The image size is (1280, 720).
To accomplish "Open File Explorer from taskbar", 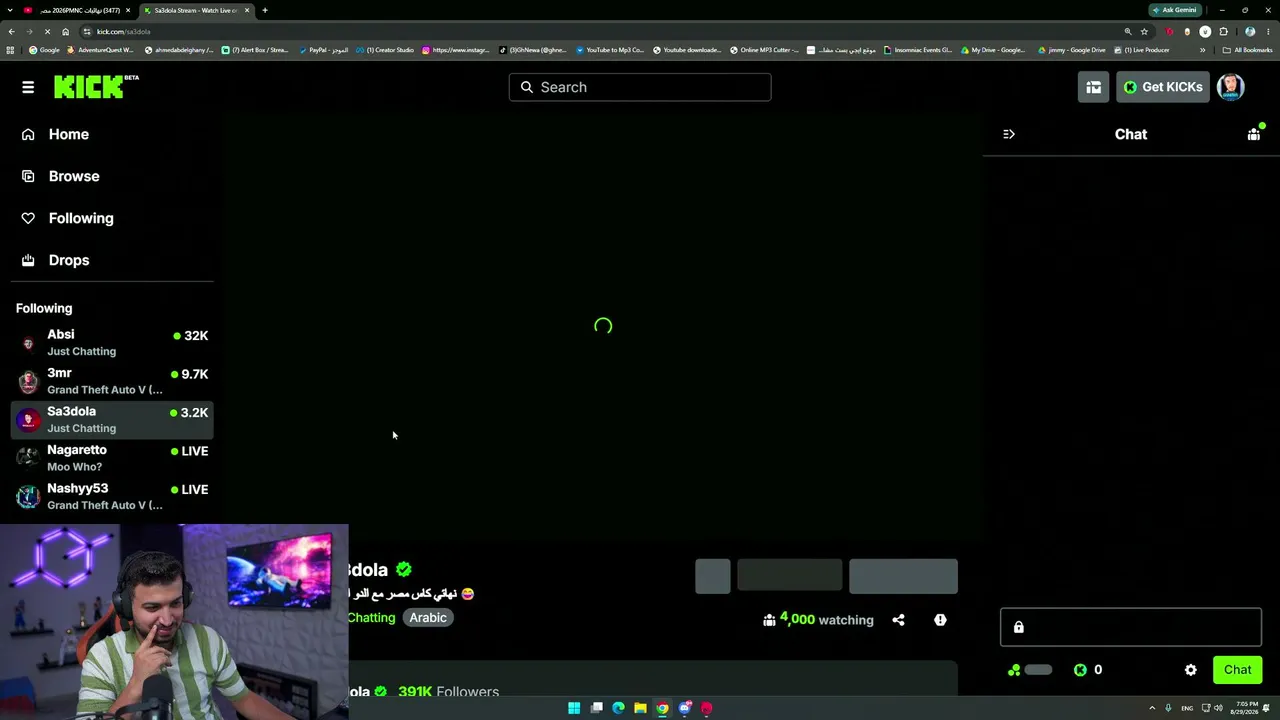I will (640, 708).
